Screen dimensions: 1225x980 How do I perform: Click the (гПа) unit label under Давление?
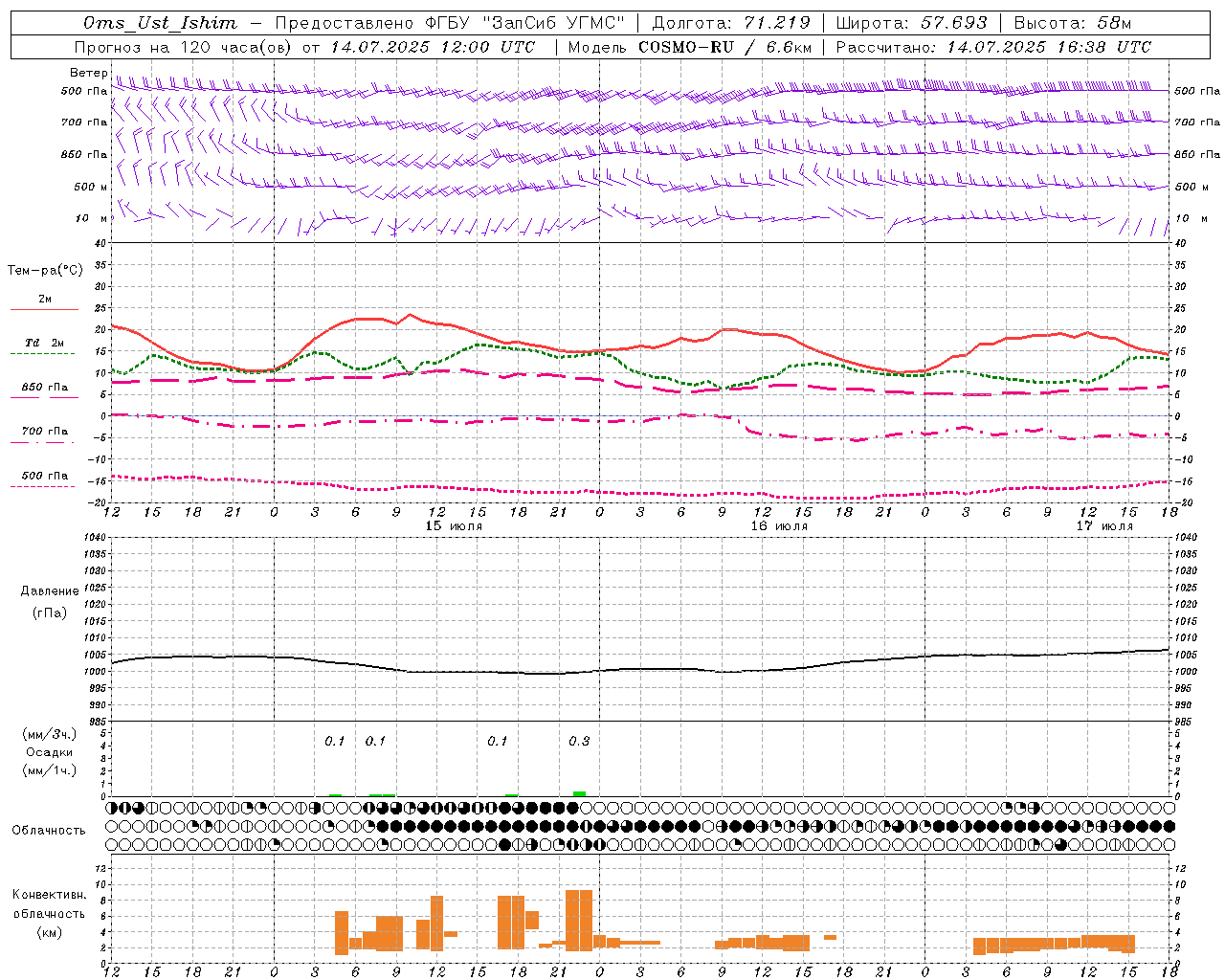pyautogui.click(x=48, y=613)
